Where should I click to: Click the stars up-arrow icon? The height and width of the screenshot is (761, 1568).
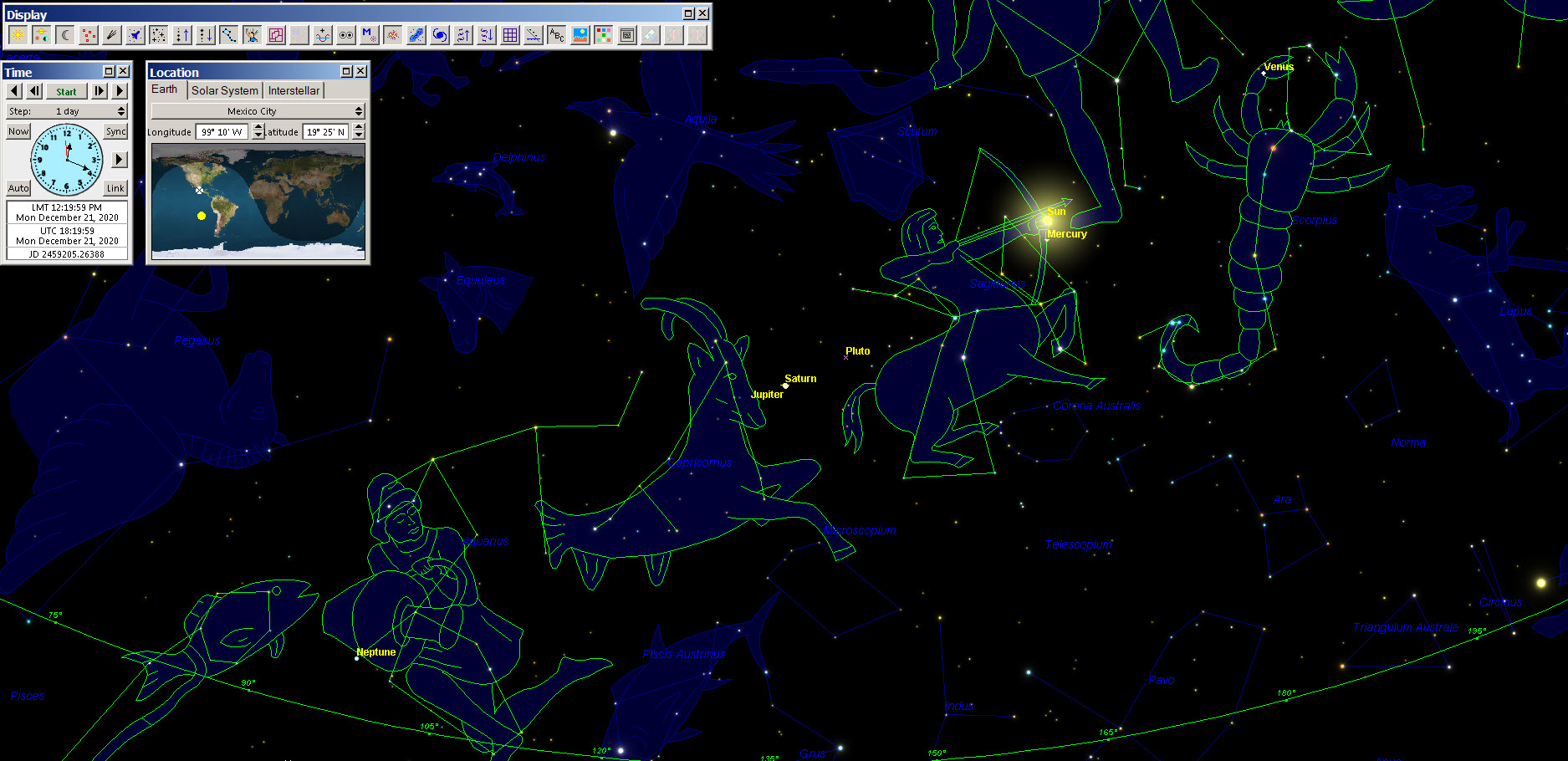[181, 35]
